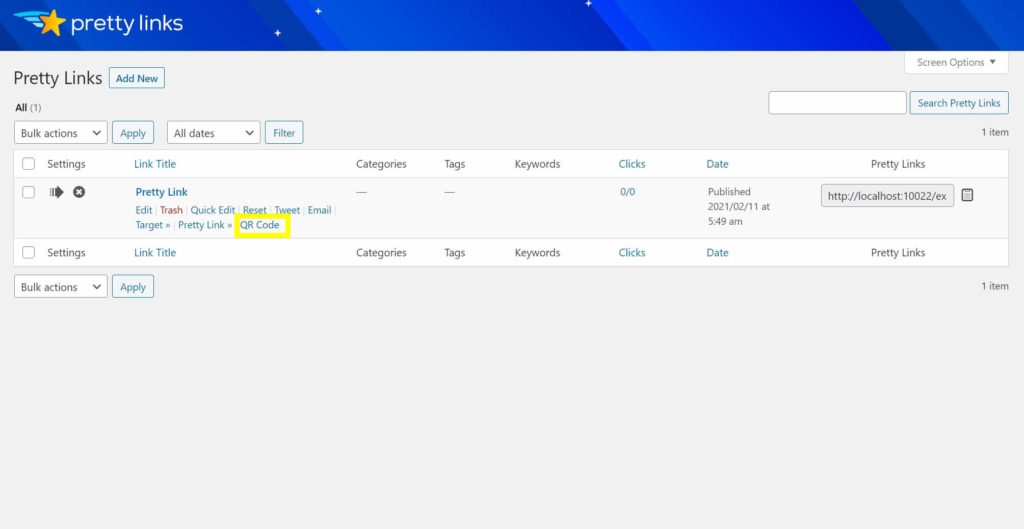Check the Pretty Link row checkbox
Viewport: 1024px width, 529px height.
[x=29, y=192]
